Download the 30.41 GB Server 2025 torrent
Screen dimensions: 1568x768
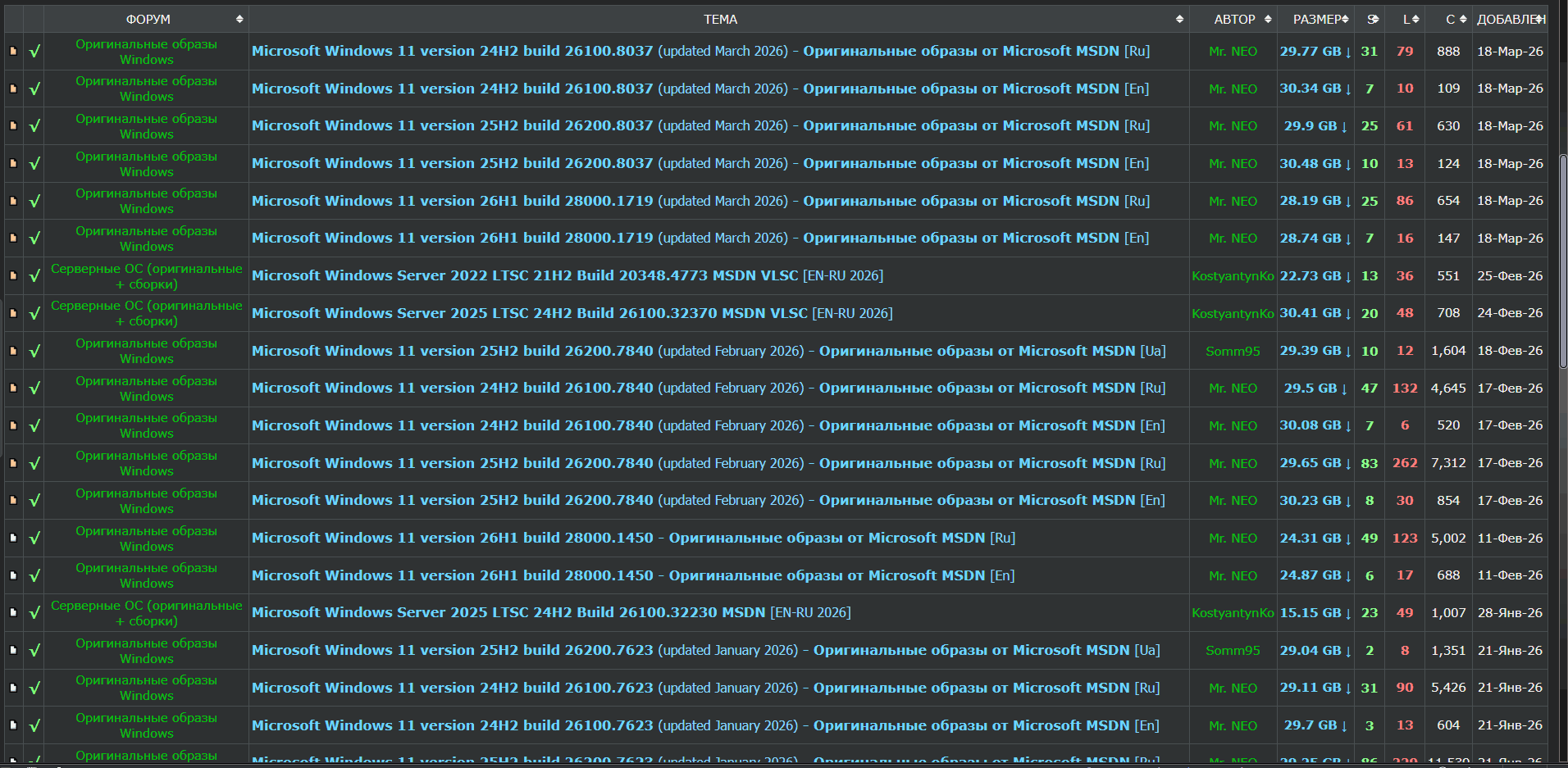tap(1315, 313)
